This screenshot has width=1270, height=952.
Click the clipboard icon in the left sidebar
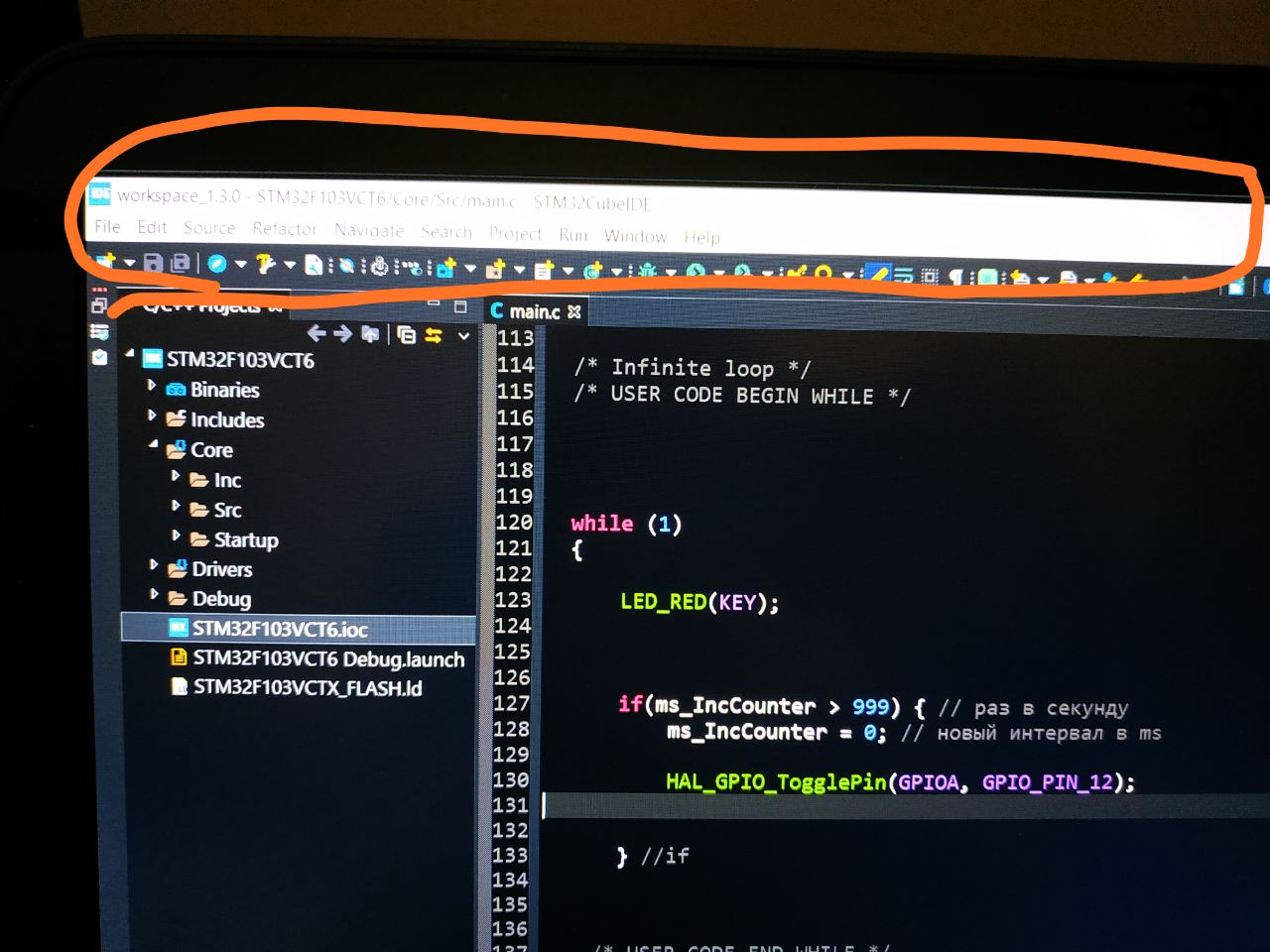pos(99,357)
